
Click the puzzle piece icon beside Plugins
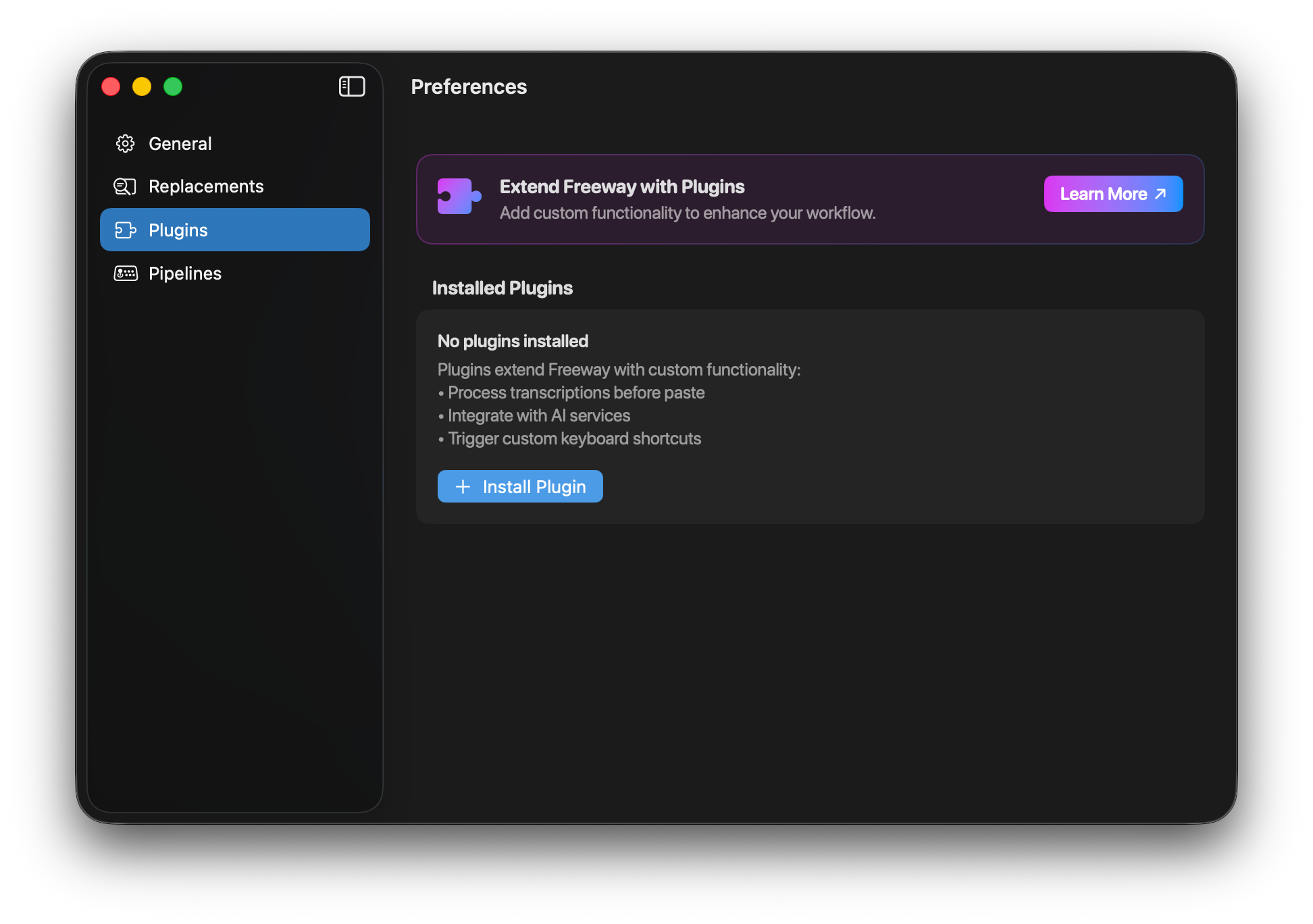click(x=125, y=230)
